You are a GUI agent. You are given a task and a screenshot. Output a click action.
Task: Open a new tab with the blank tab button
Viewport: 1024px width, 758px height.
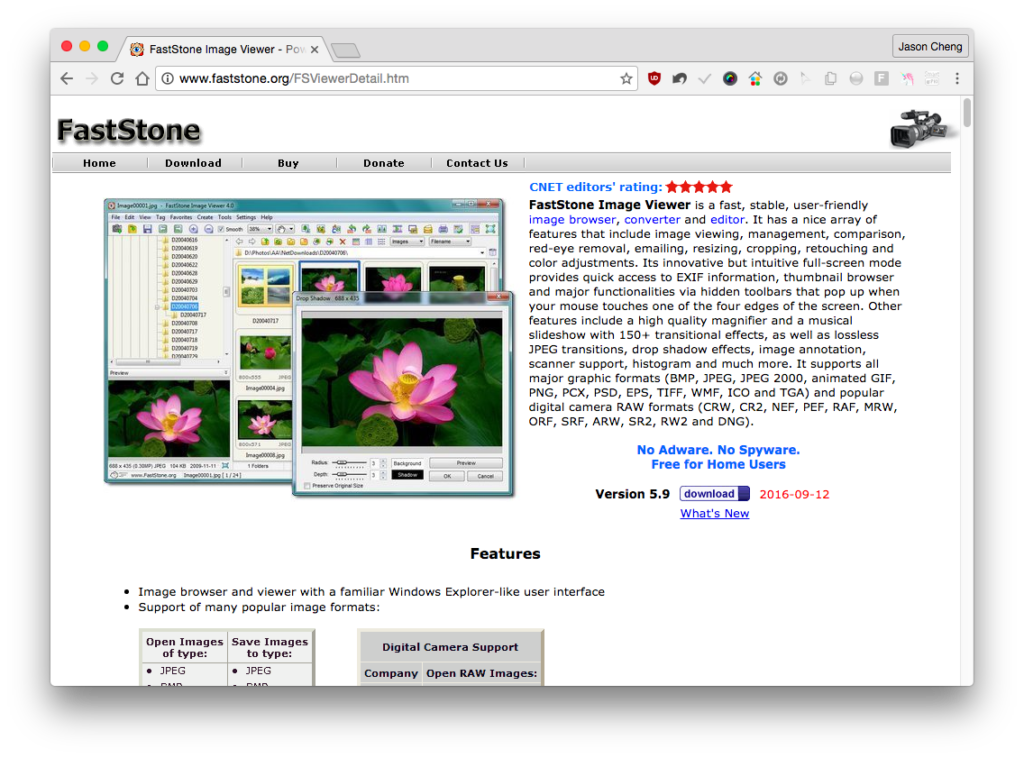click(345, 50)
